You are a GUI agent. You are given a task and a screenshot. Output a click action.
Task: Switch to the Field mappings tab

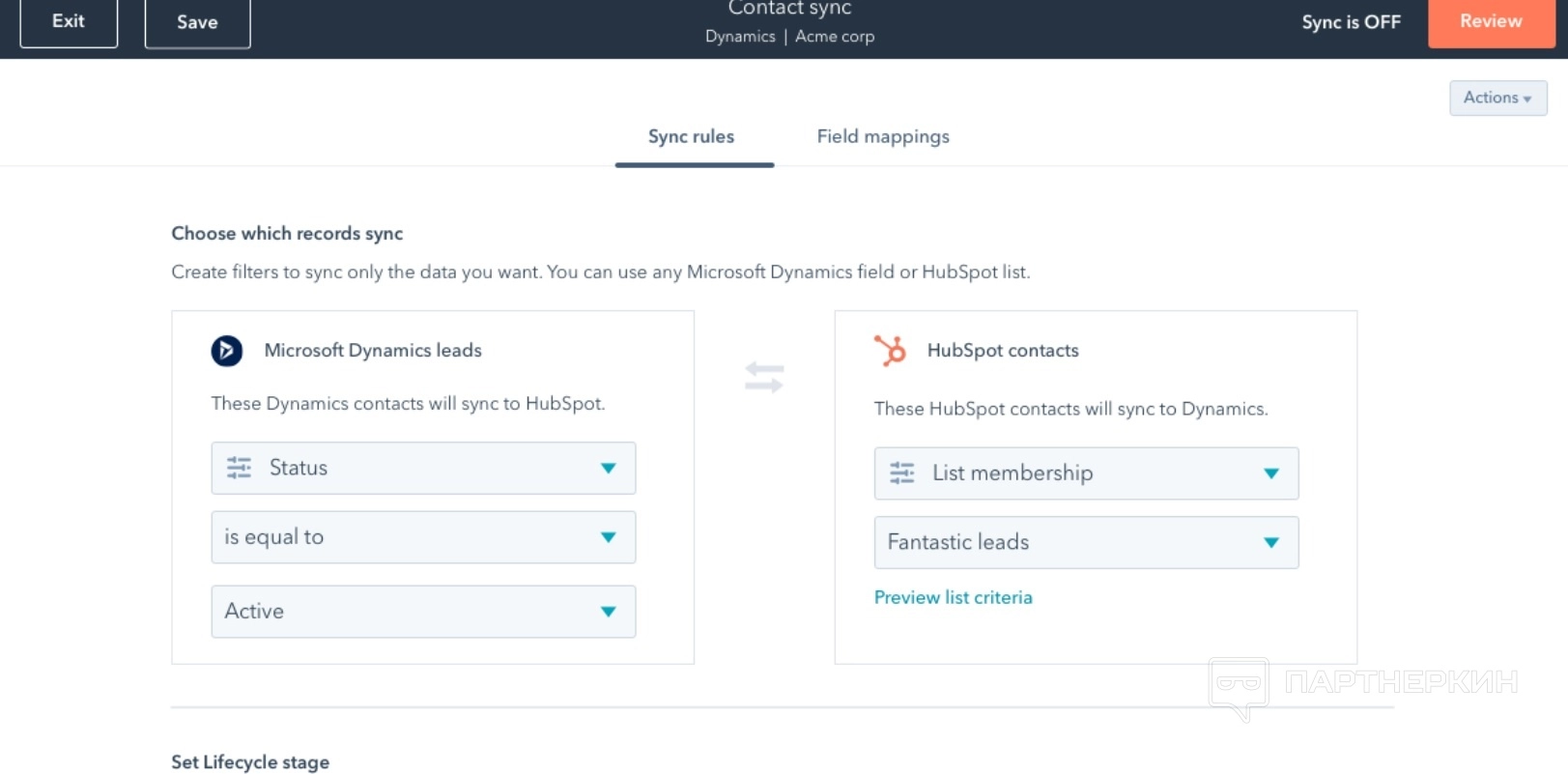point(883,136)
